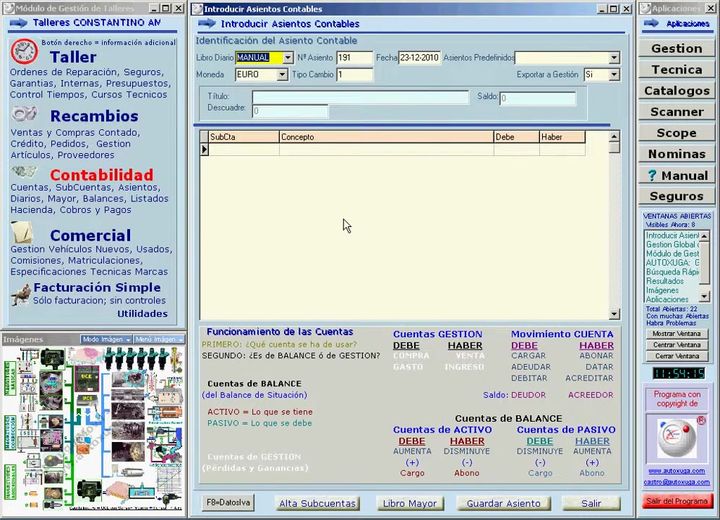This screenshot has height=520, width=720.
Task: Expand the Asientos Predefinidos dropdown
Action: click(614, 57)
